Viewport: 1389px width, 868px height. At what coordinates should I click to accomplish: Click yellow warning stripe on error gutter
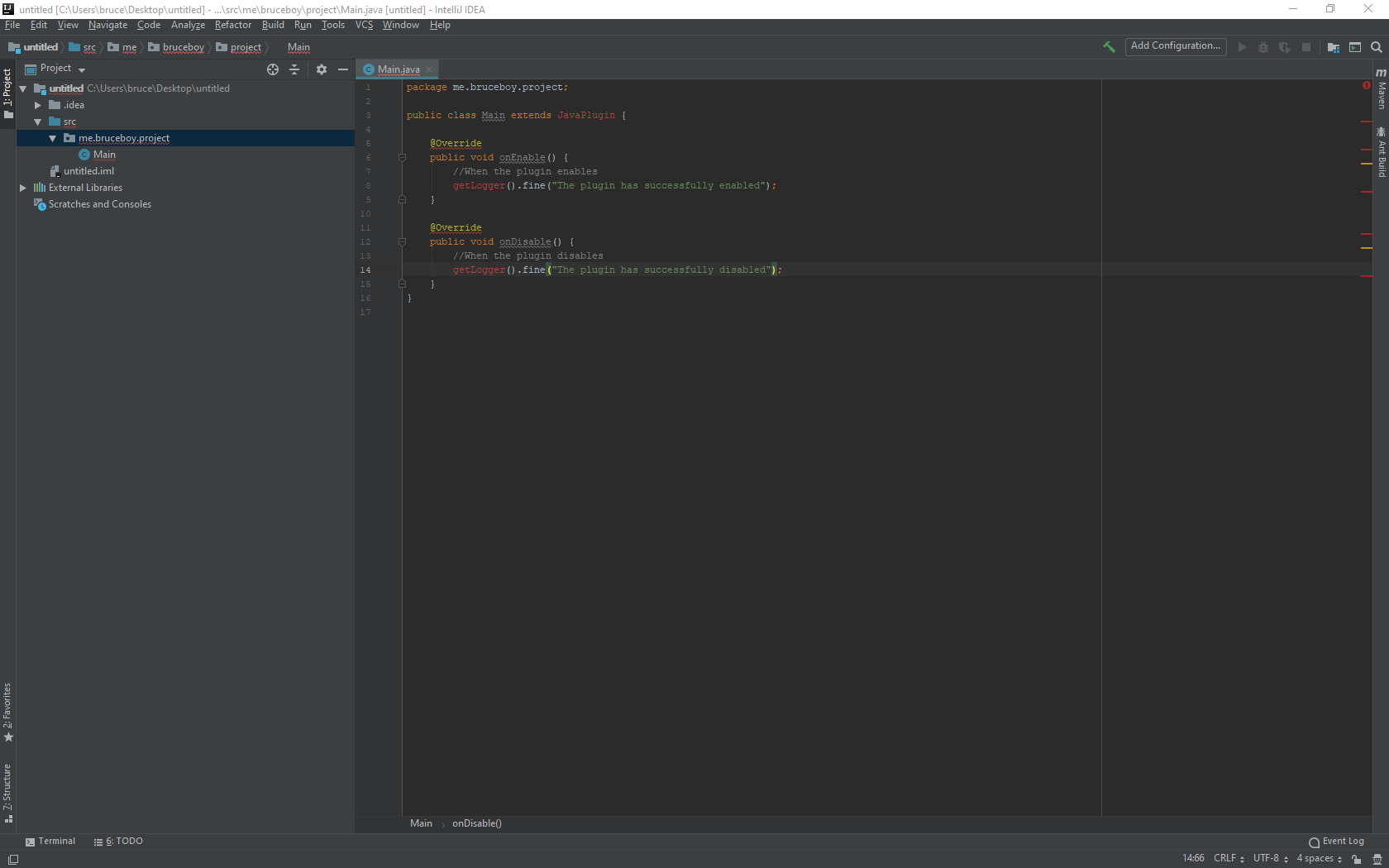1366,164
